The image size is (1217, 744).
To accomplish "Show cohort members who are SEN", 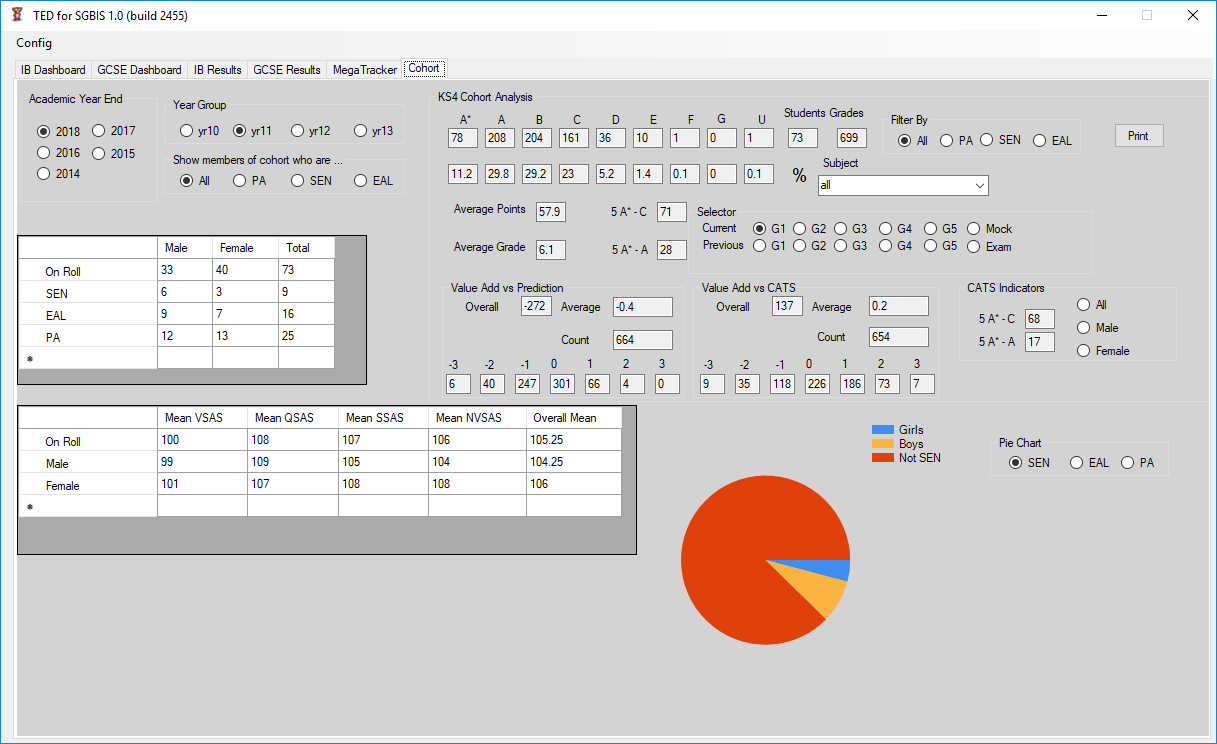I will pos(312,181).
